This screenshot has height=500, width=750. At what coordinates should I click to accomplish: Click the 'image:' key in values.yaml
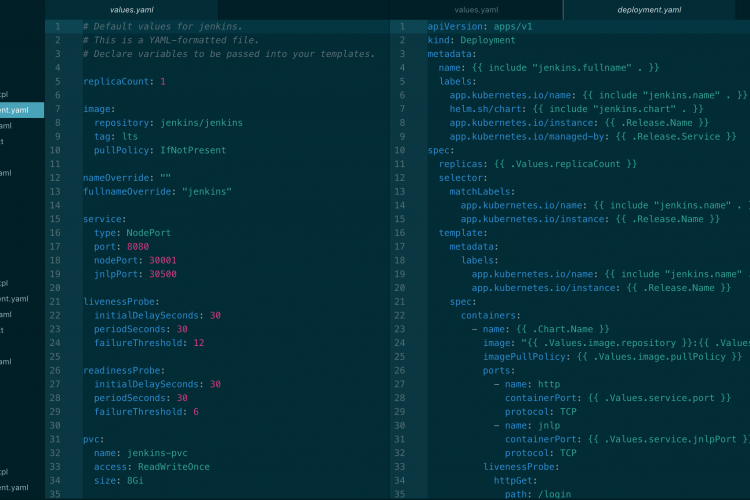pos(99,109)
